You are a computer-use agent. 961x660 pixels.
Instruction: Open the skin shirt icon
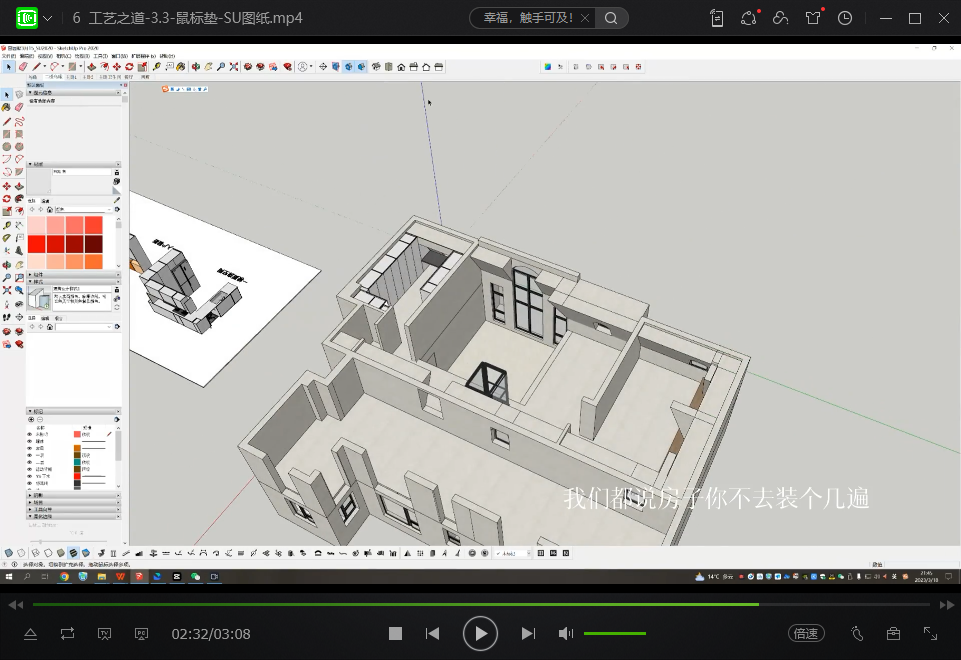point(813,18)
